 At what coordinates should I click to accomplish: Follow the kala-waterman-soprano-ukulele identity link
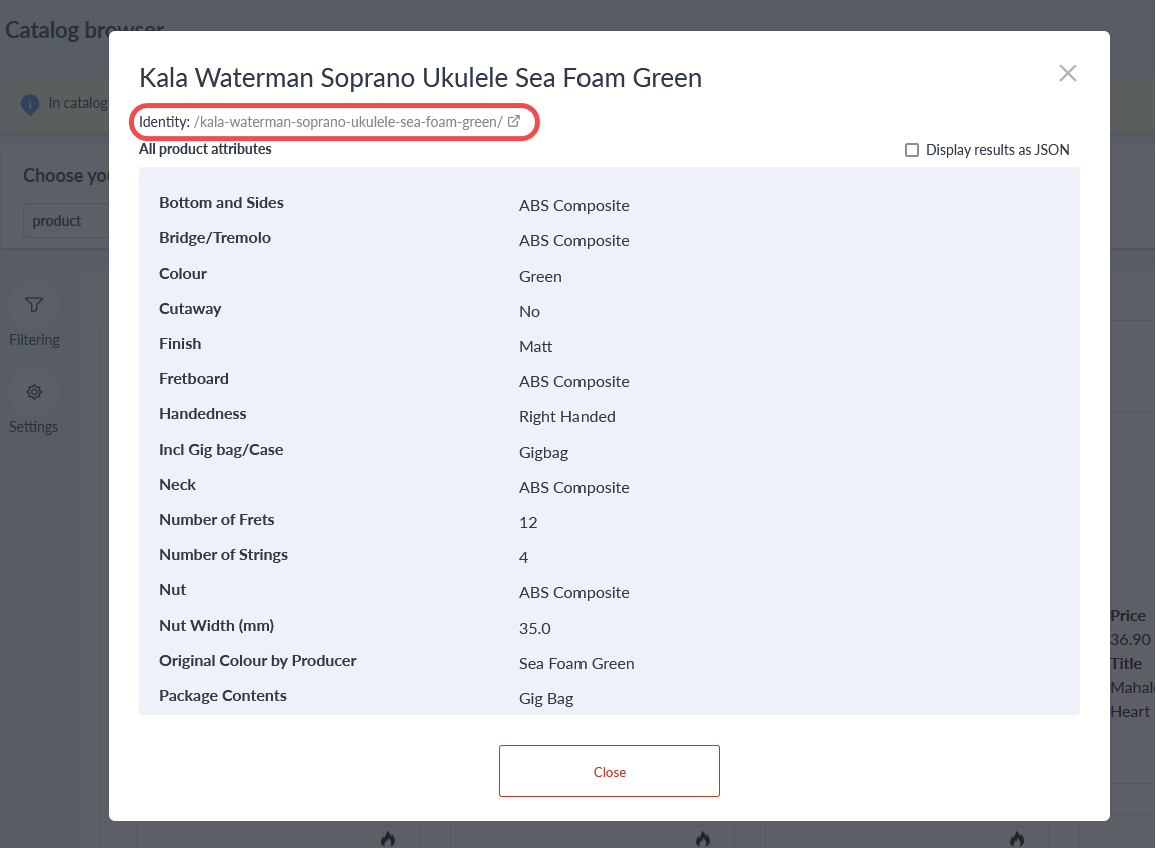coord(348,122)
